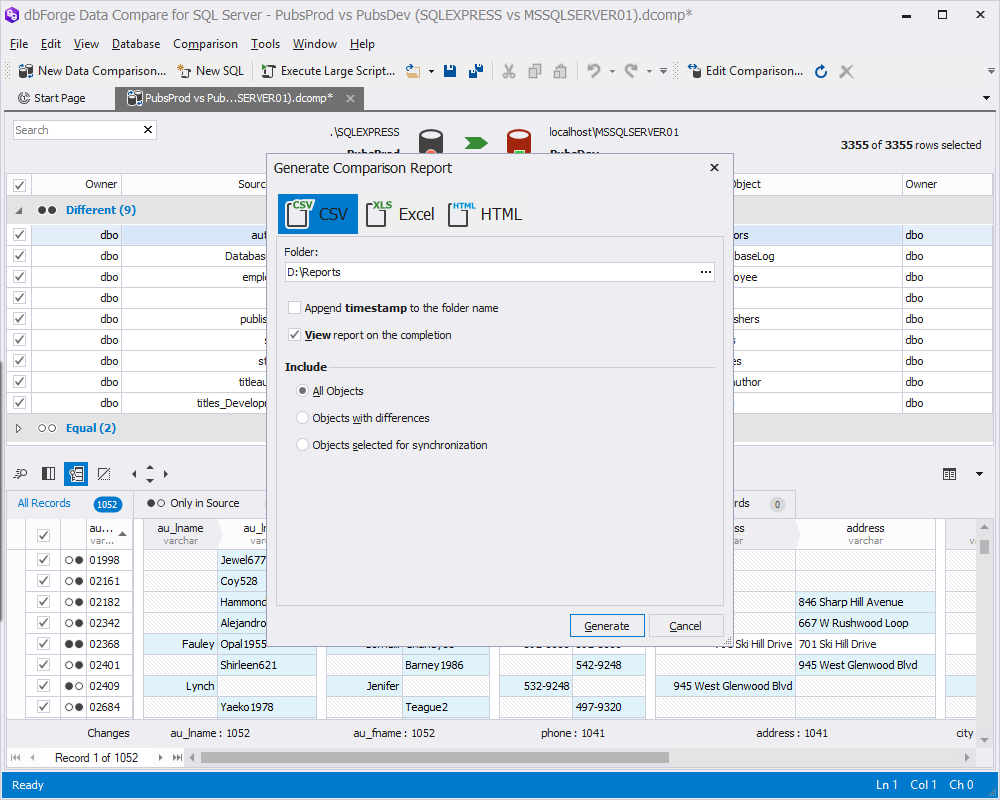Click the Undo arrow icon

(594, 71)
